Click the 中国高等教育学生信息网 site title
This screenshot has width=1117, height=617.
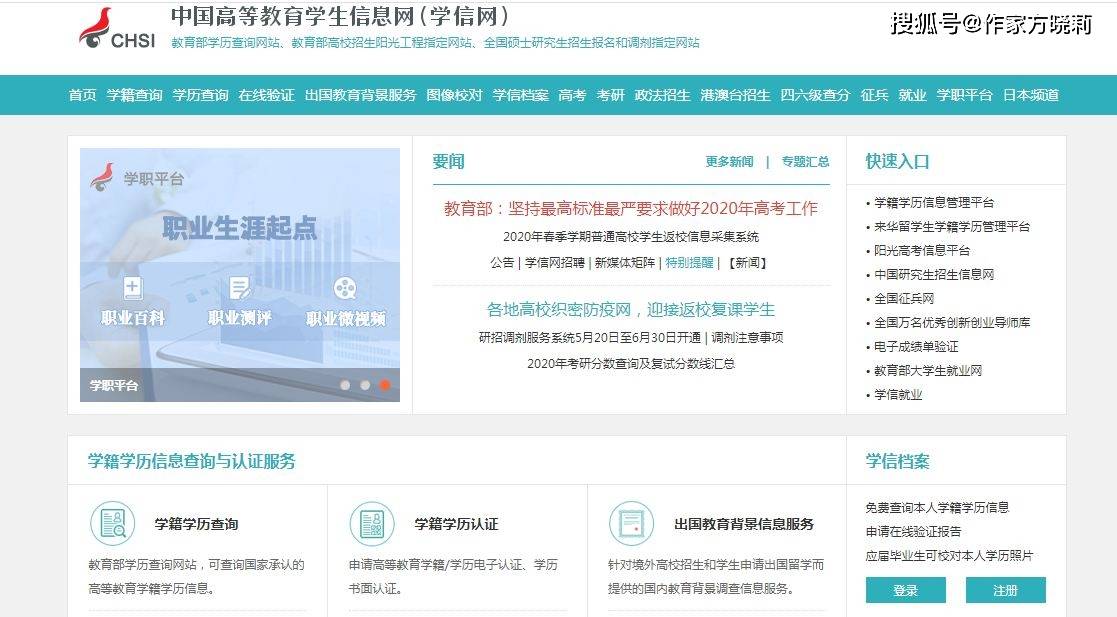click(341, 16)
